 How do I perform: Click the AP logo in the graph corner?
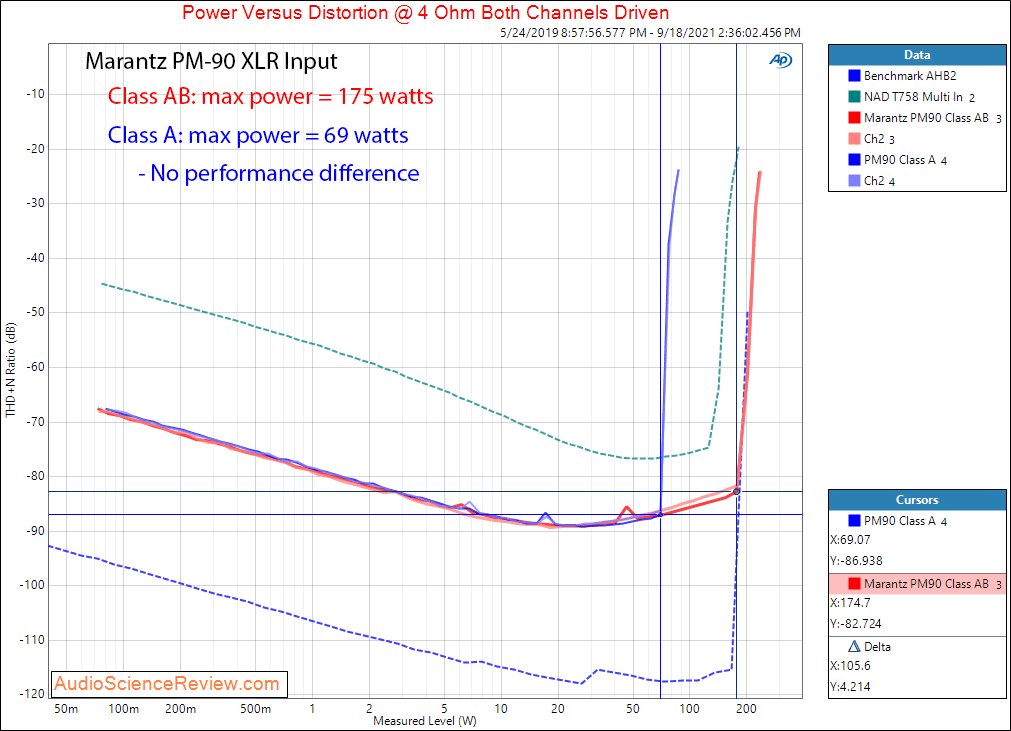[780, 60]
